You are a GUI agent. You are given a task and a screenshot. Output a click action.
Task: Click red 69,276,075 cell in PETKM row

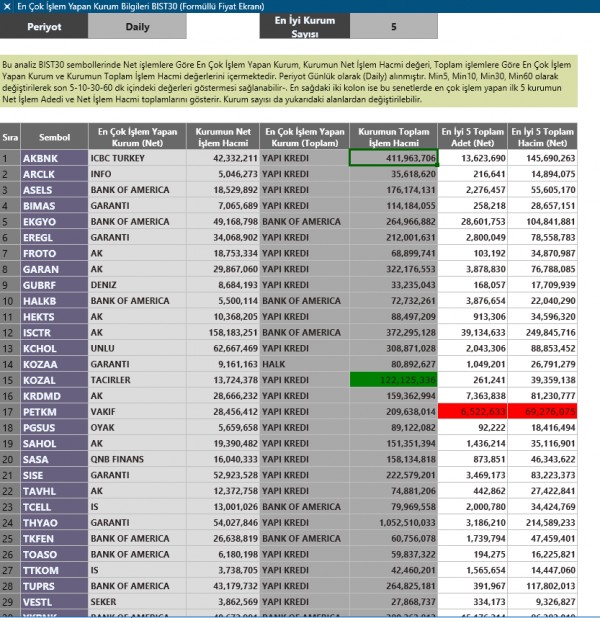[542, 411]
